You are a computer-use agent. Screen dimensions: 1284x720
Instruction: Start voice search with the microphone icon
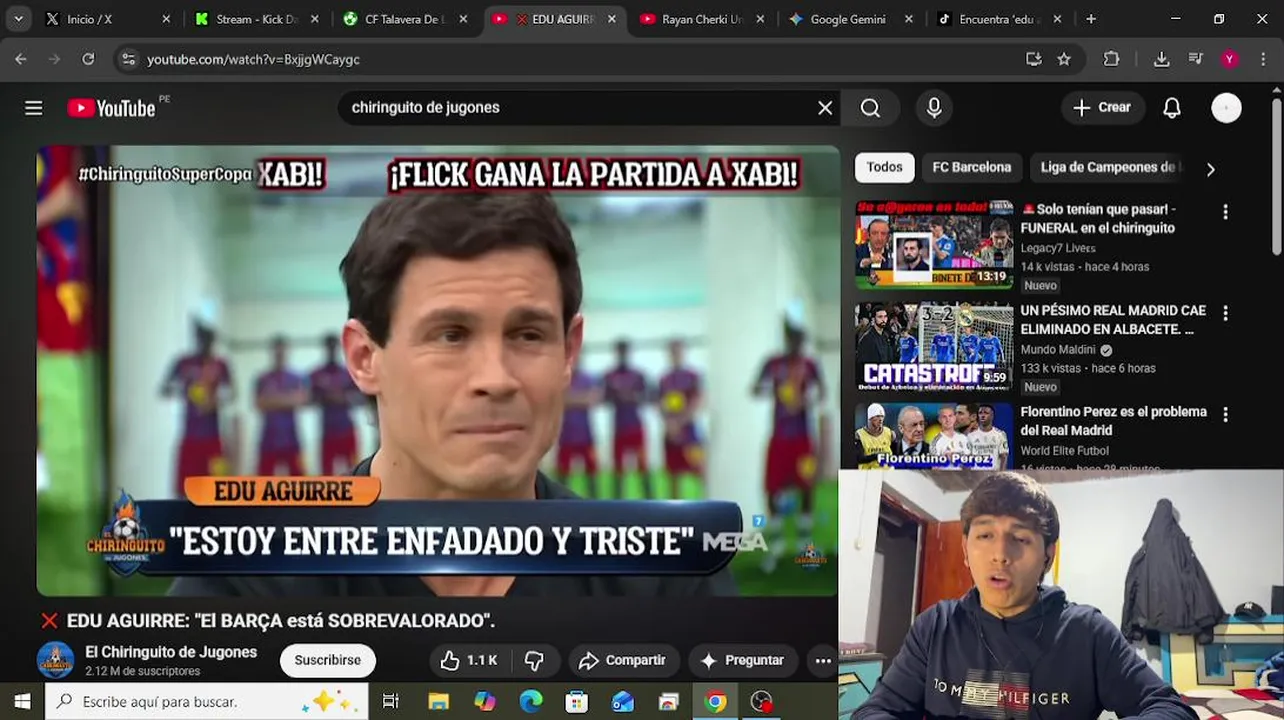pos(934,108)
